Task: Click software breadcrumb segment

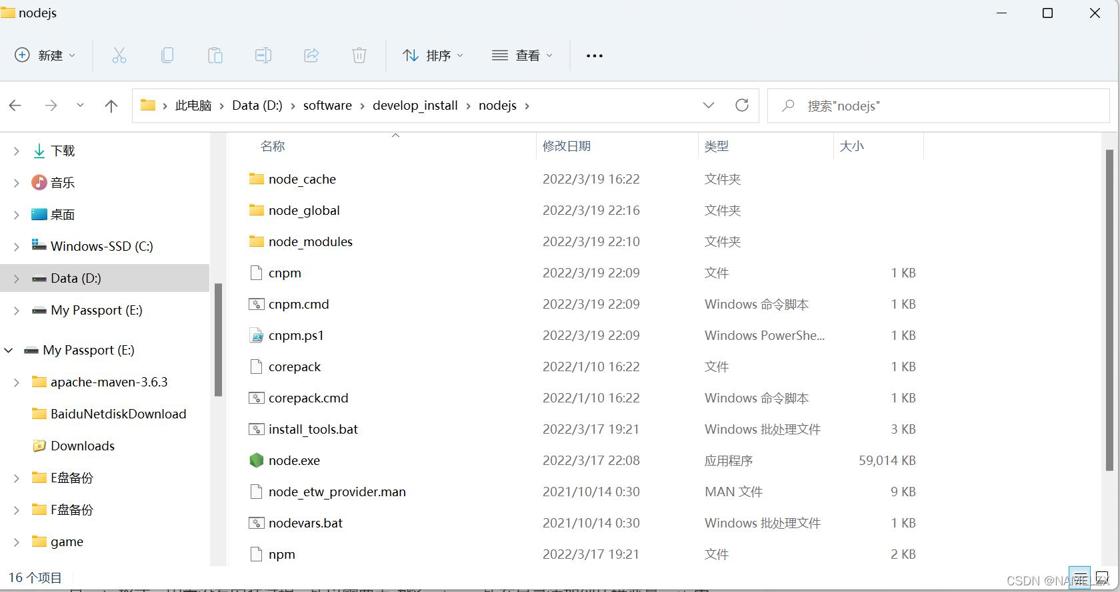Action: 327,106
